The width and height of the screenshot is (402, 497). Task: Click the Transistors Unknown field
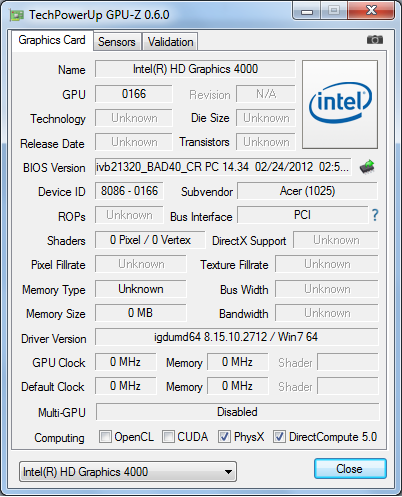coord(266,142)
